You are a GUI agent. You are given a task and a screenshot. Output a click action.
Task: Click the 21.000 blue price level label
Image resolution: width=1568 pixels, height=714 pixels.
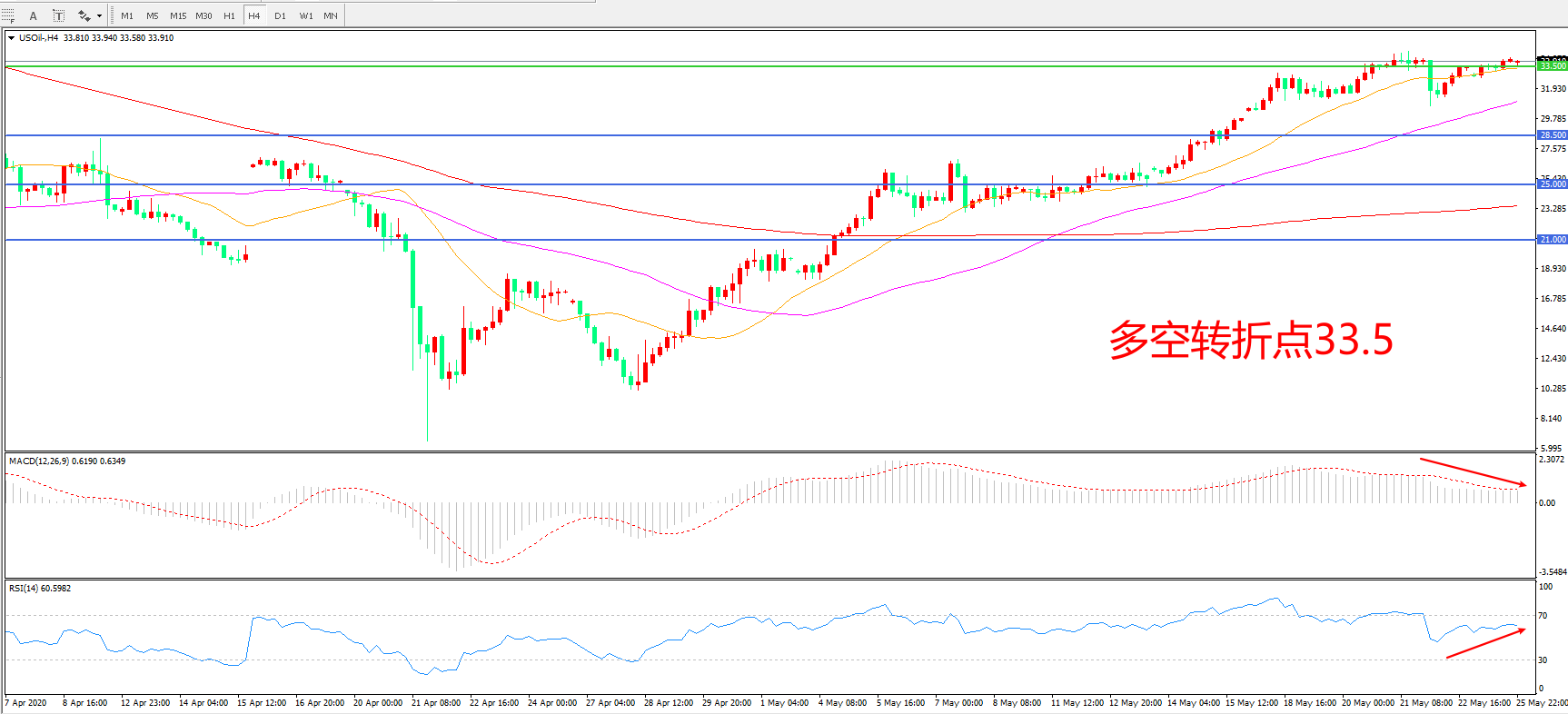coord(1552,240)
